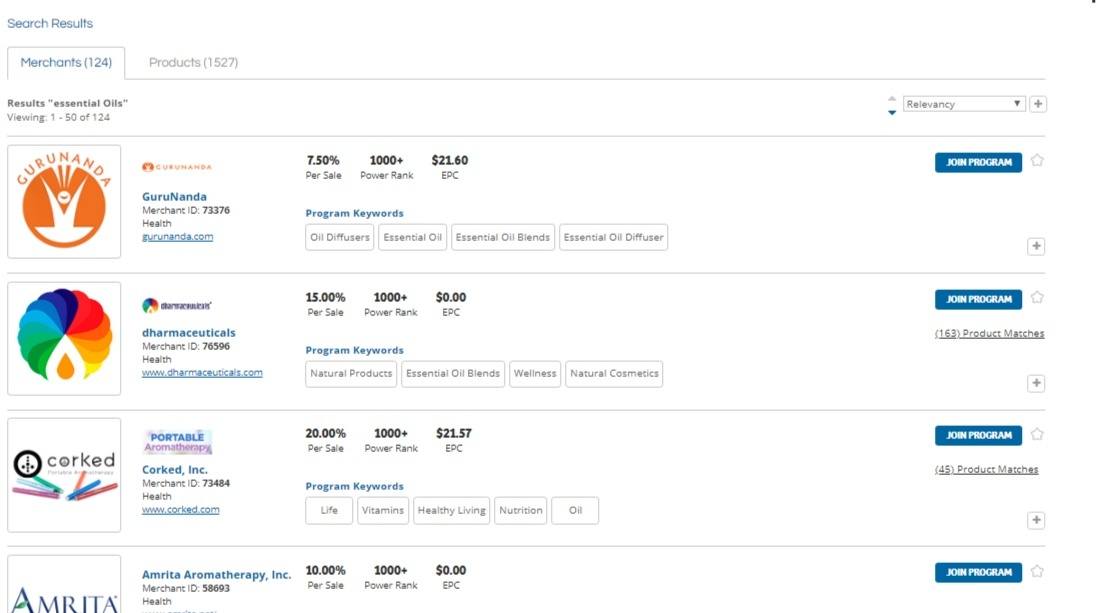Image resolution: width=1100 pixels, height=613 pixels.
Task: Click the plus button beside Relevancy dropdown
Action: click(x=1038, y=104)
